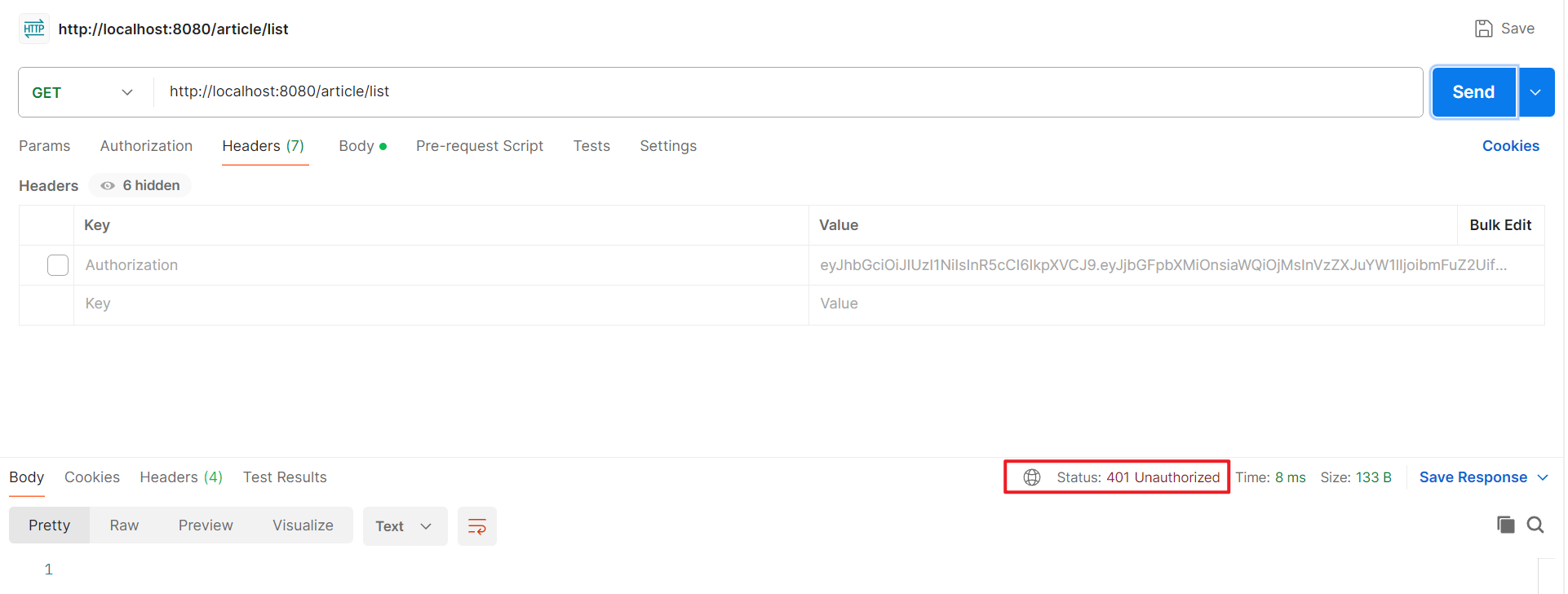
Task: Search the response using magnifier icon
Action: point(1535,525)
